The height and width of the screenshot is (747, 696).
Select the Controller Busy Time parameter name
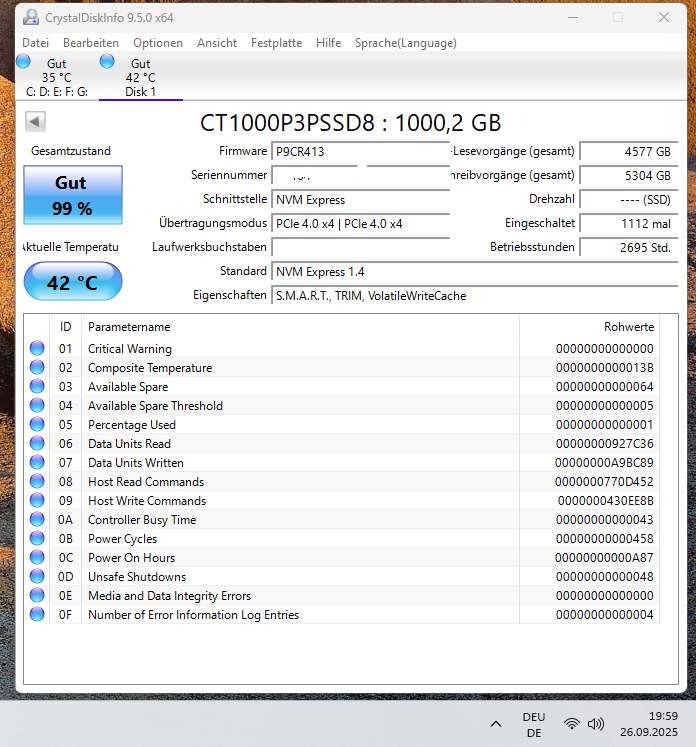(142, 520)
